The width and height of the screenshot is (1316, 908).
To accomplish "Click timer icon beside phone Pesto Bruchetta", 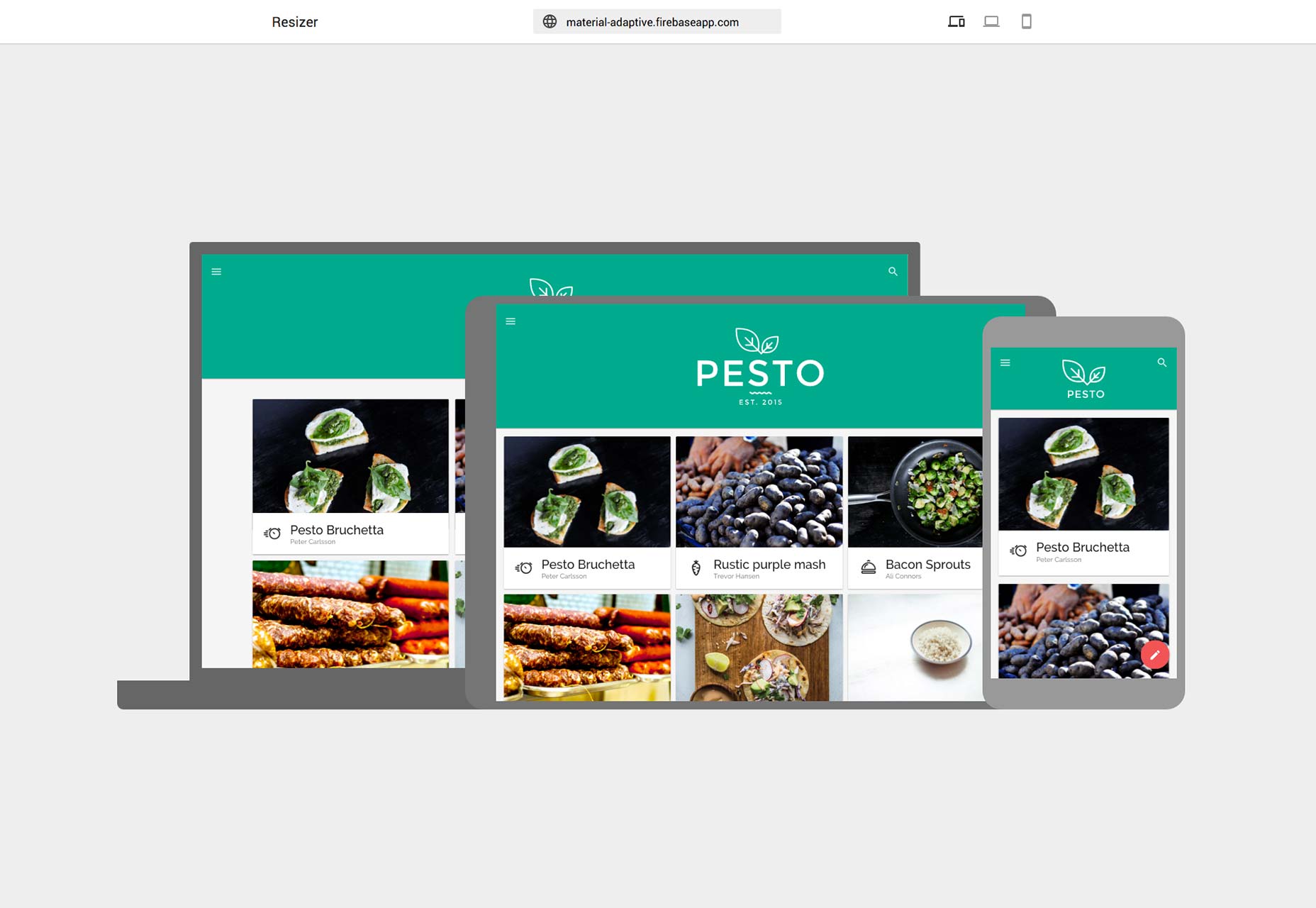I will tap(1018, 550).
